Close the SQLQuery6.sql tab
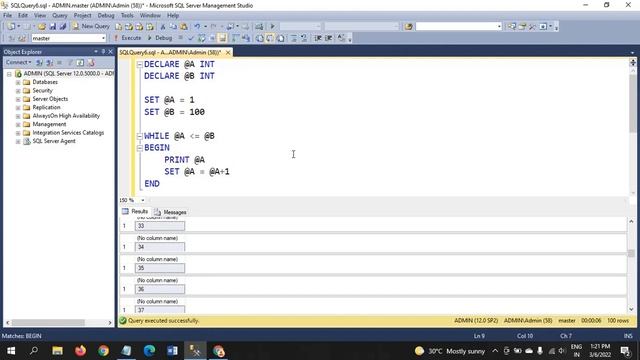640x360 pixels. tap(228, 53)
